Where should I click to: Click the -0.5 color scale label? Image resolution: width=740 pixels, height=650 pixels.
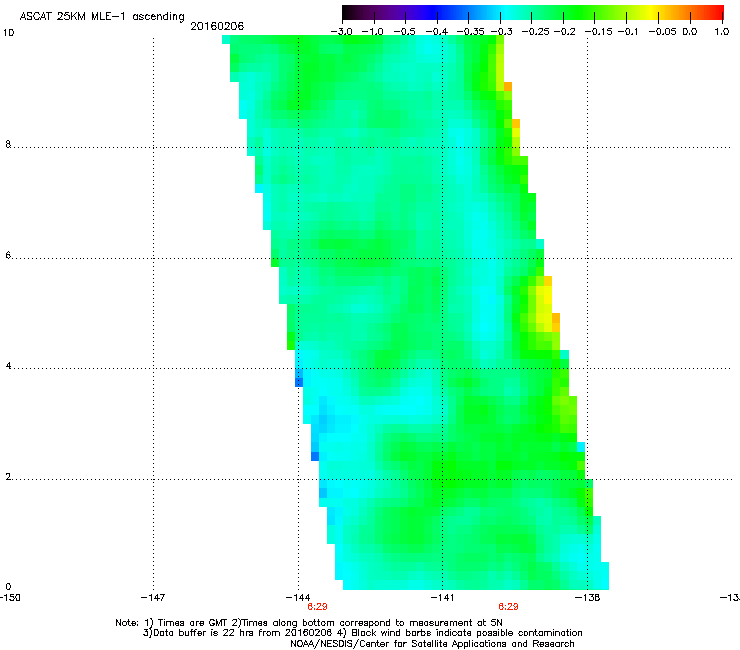tap(404, 32)
